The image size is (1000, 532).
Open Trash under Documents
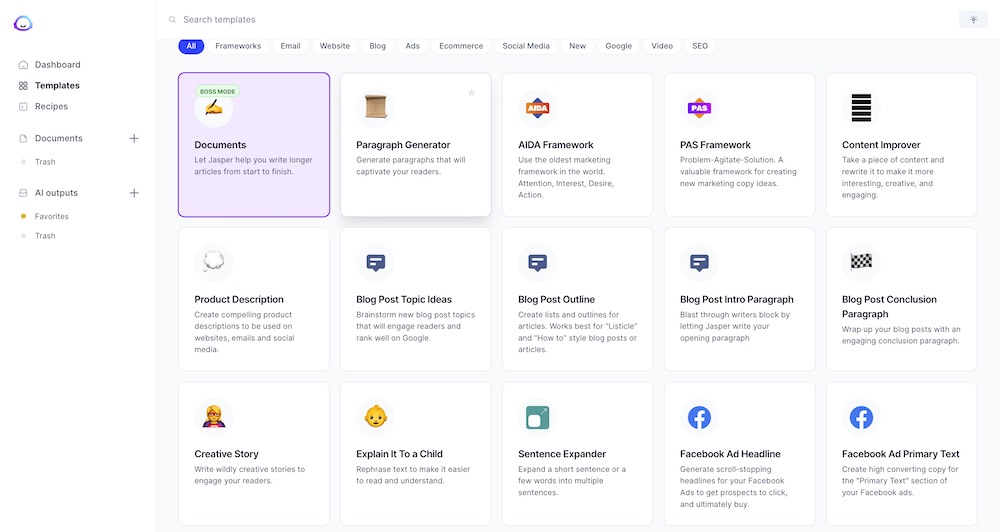click(x=45, y=162)
